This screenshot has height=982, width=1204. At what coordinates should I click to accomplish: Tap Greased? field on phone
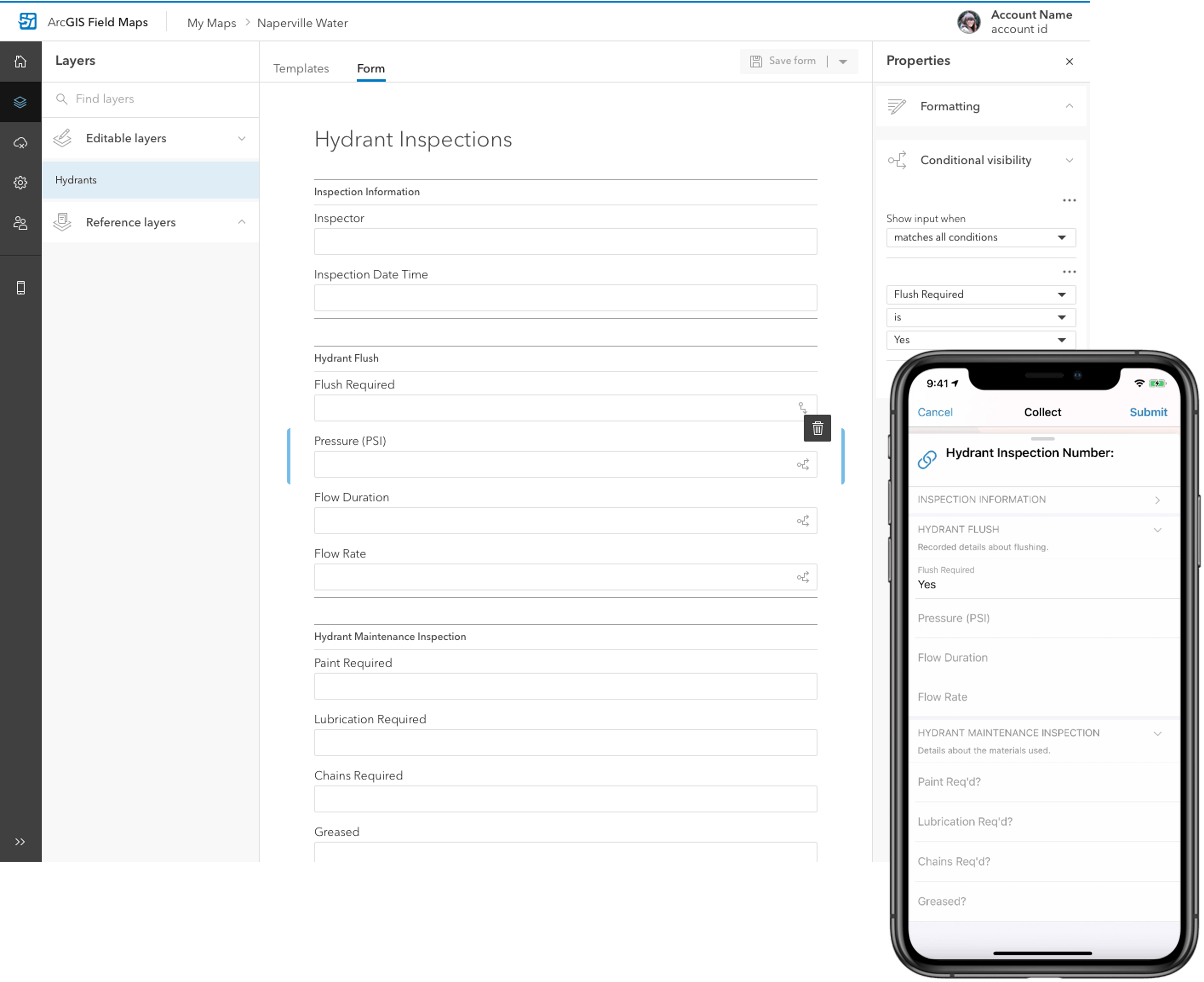coord(1045,901)
